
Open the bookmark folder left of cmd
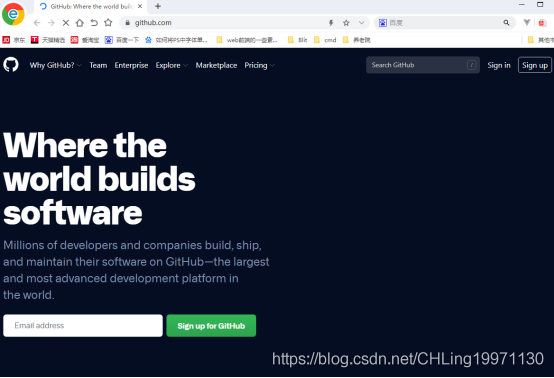(x=297, y=40)
